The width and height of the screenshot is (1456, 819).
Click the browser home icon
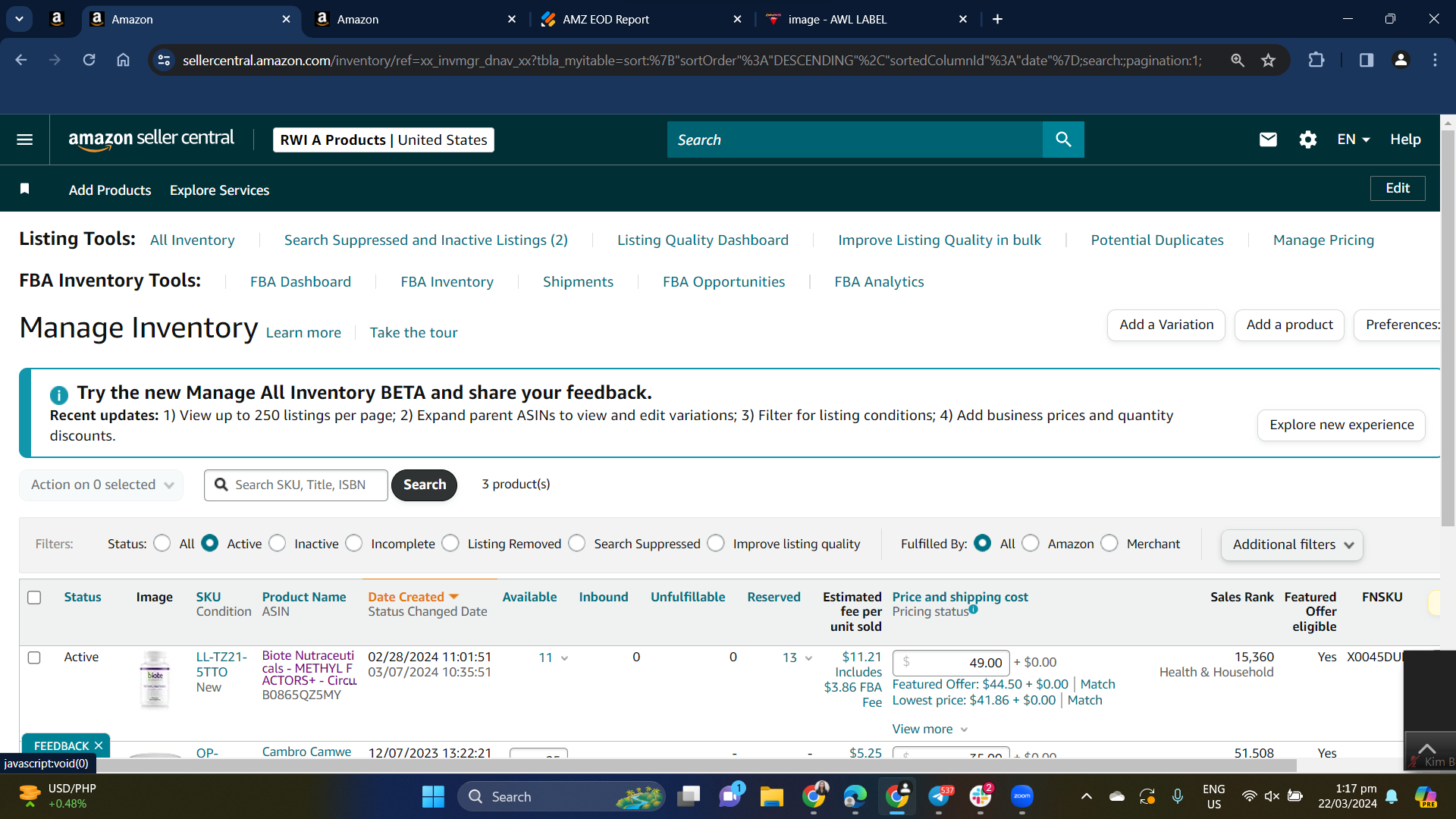coord(123,60)
